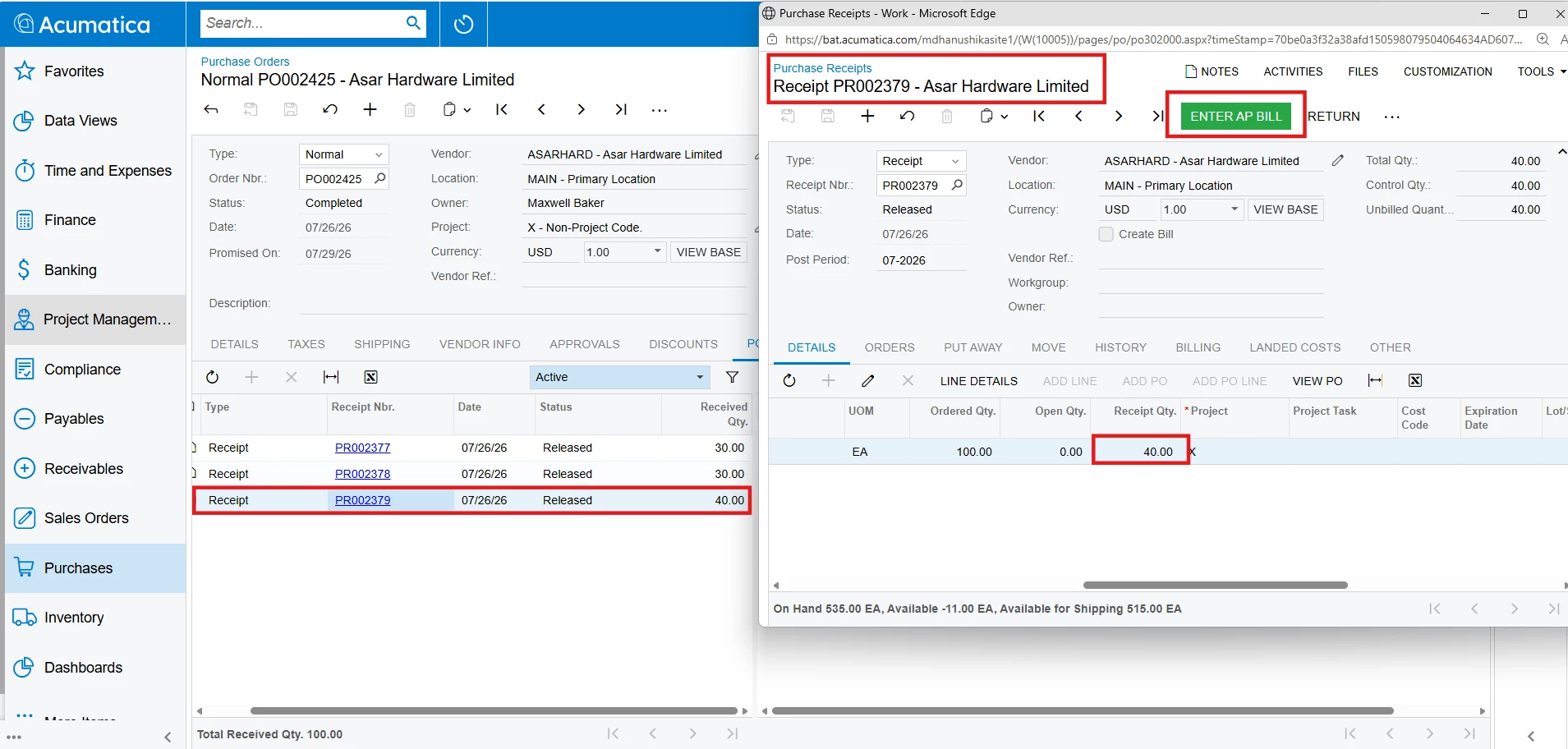1568x749 pixels.
Task: Open the BILLING tab in receipt
Action: coord(1198,347)
